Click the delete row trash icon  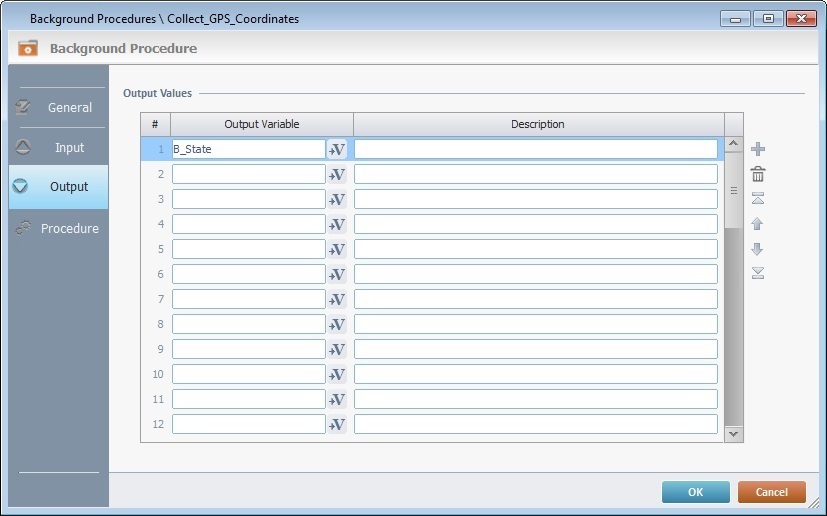[x=758, y=174]
